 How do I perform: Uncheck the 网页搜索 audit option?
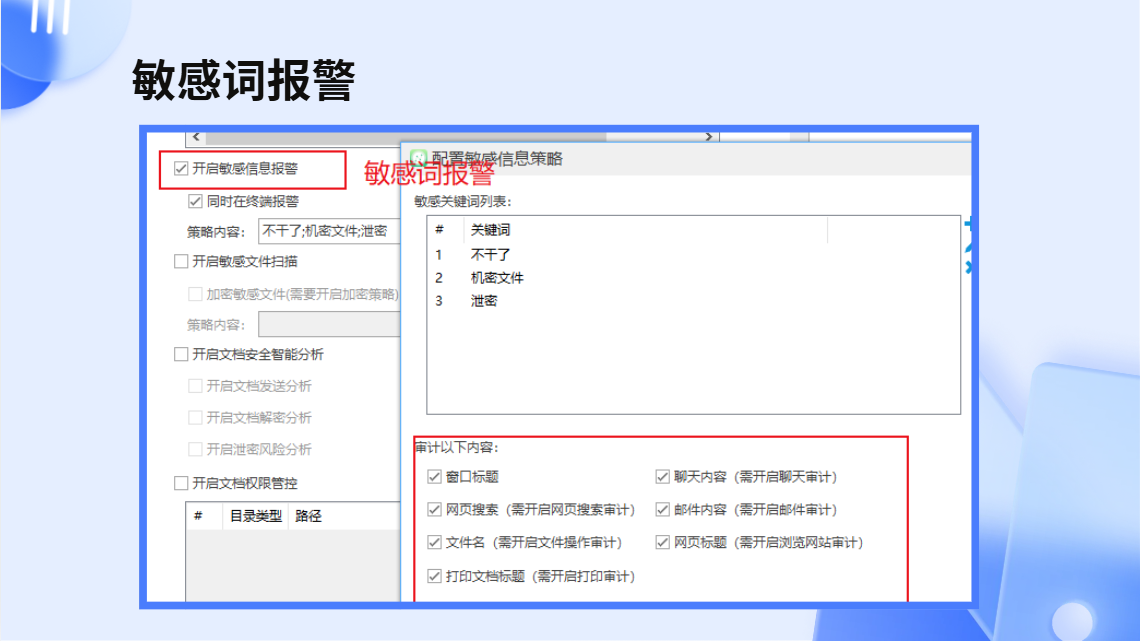[x=434, y=509]
